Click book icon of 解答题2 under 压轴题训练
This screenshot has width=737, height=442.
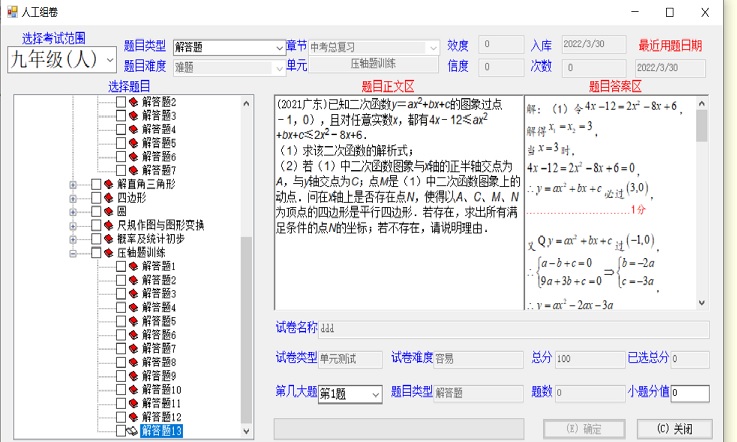click(x=133, y=280)
